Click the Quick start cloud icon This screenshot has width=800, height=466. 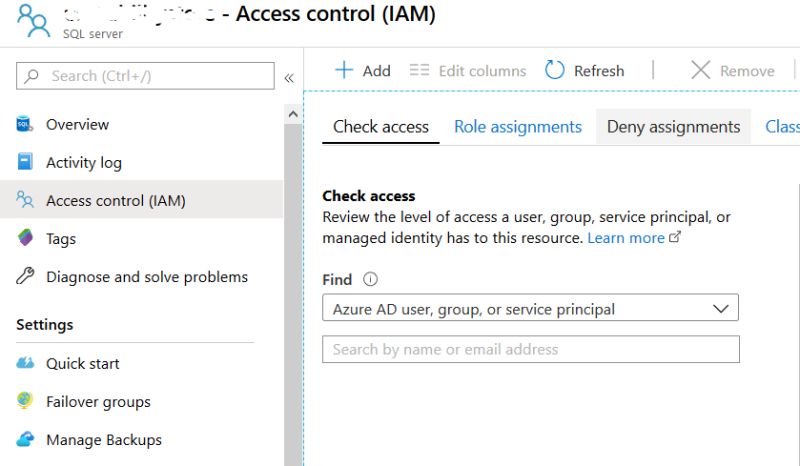(x=24, y=363)
